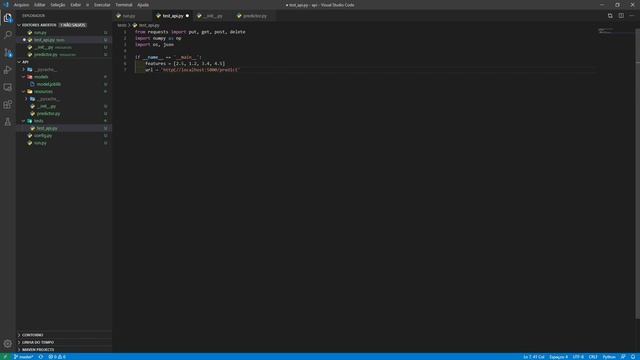Open the Ajuda menu
This screenshot has height=360, width=640.
point(143,5)
